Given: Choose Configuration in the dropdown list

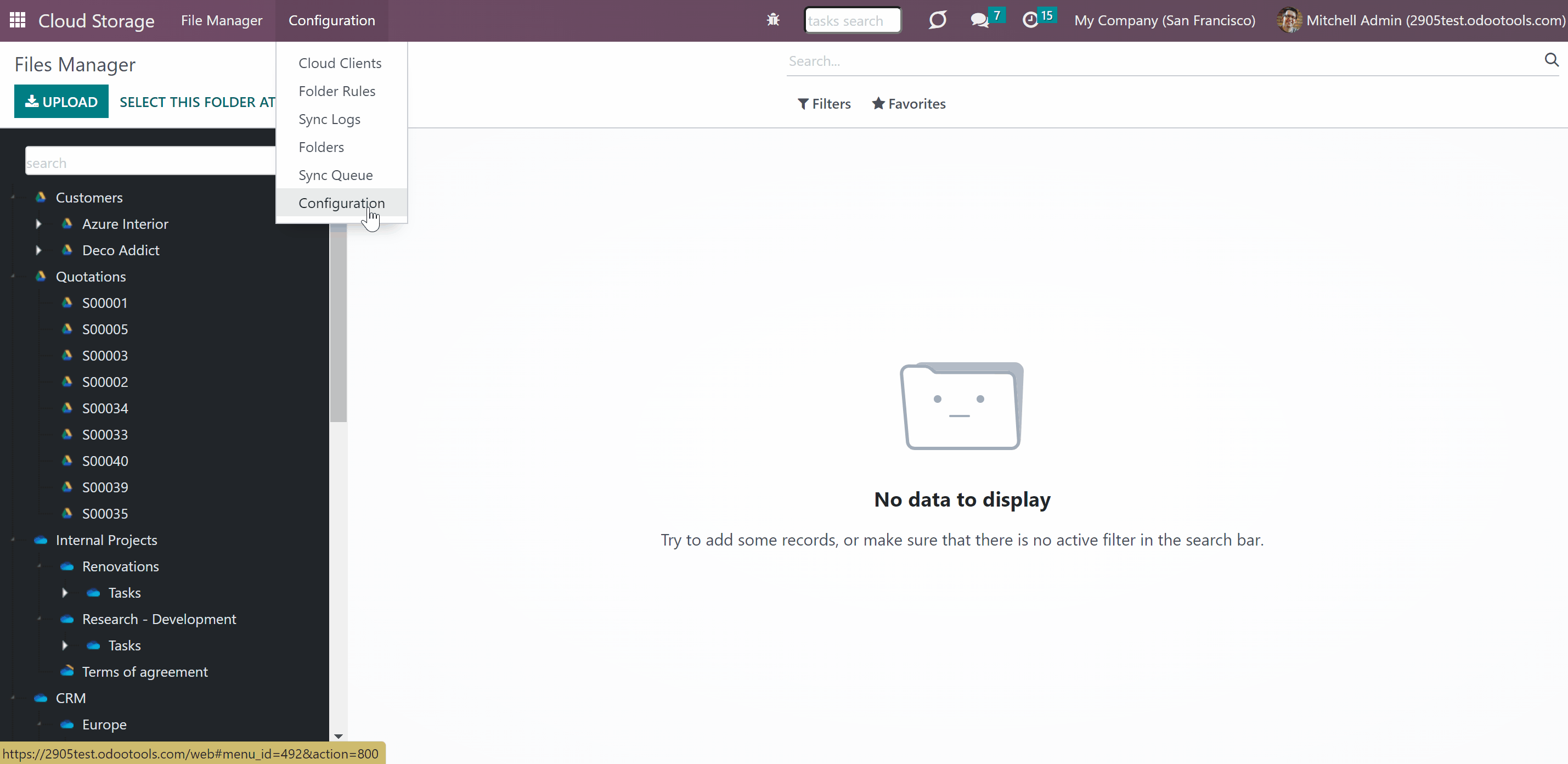Looking at the screenshot, I should click(341, 203).
